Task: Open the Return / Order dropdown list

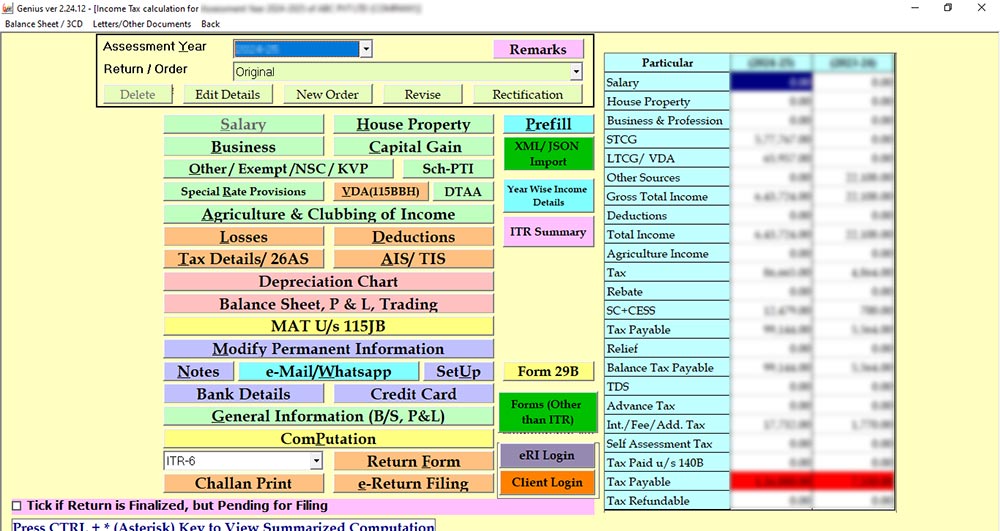Action: point(576,72)
